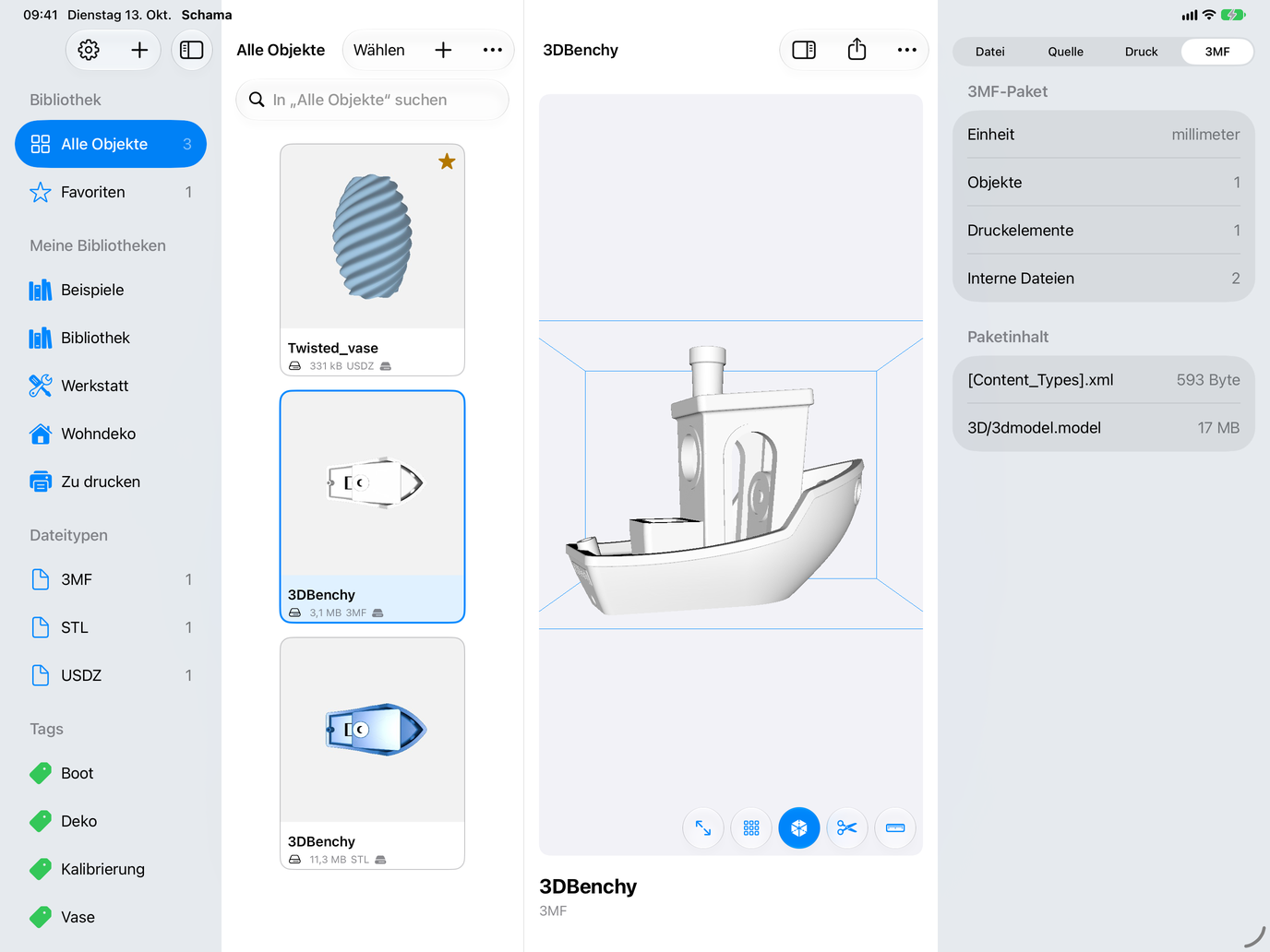Toggle the inspector panel icon
This screenshot has height=952, width=1270.
tap(804, 50)
